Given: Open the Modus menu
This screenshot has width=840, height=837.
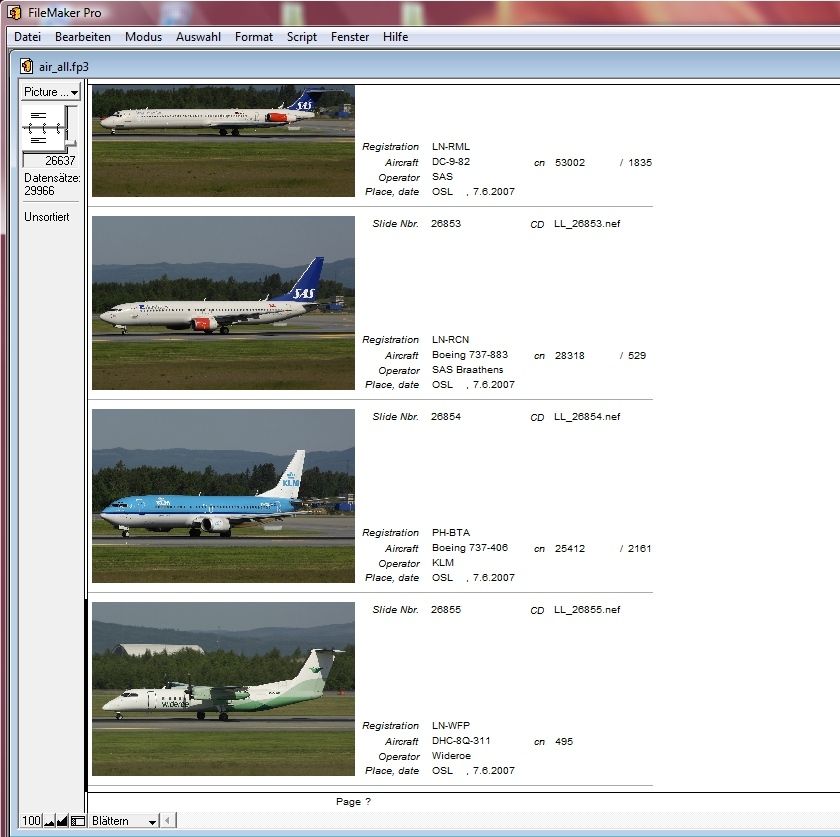Looking at the screenshot, I should [143, 37].
